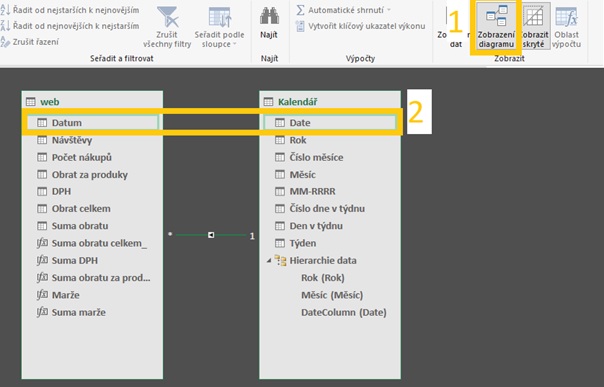This screenshot has height=387, width=604.
Task: Toggle the Oblast výpočtu button
Action: (x=566, y=26)
